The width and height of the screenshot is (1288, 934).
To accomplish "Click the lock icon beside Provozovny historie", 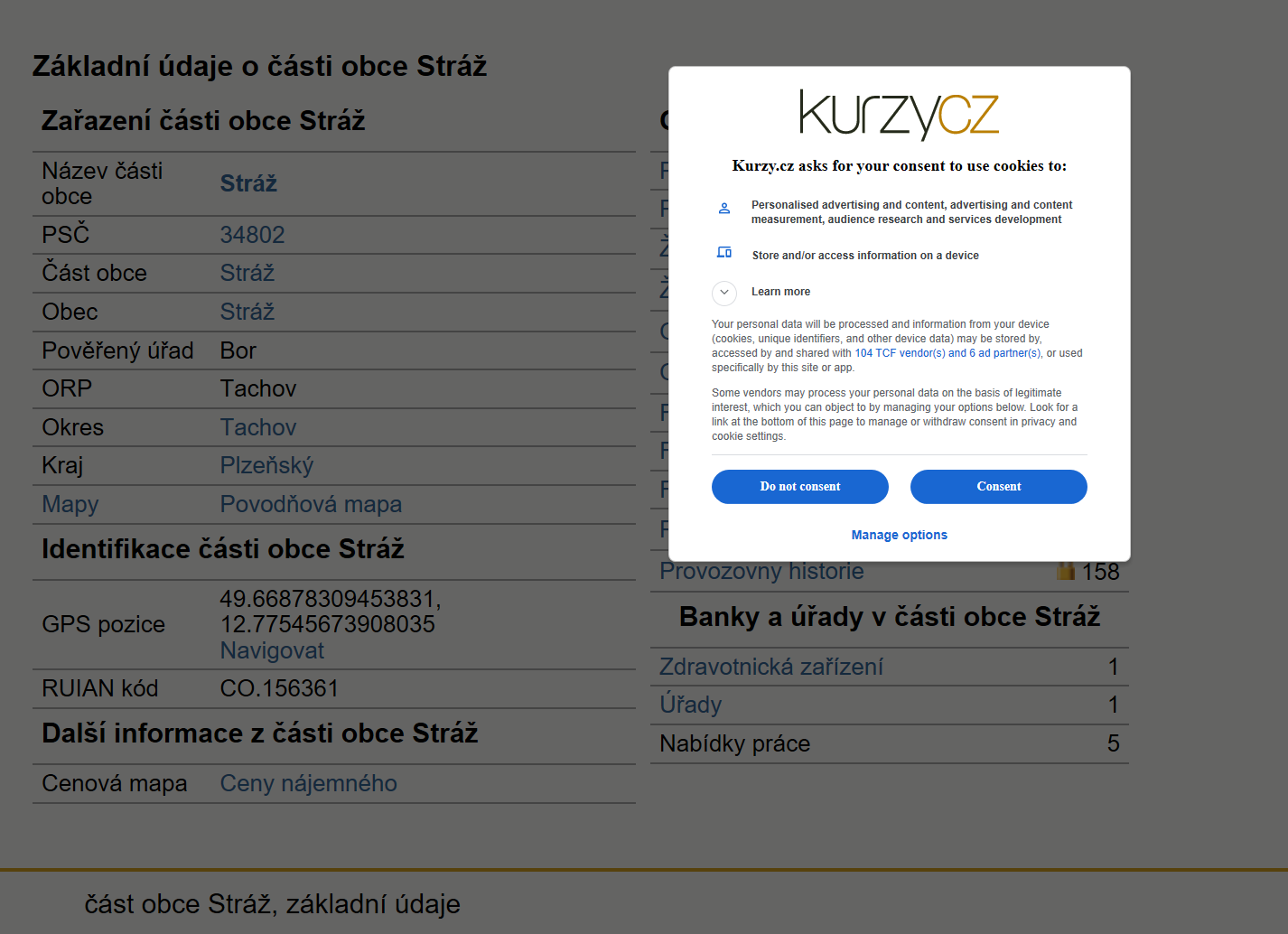I will [x=1066, y=571].
